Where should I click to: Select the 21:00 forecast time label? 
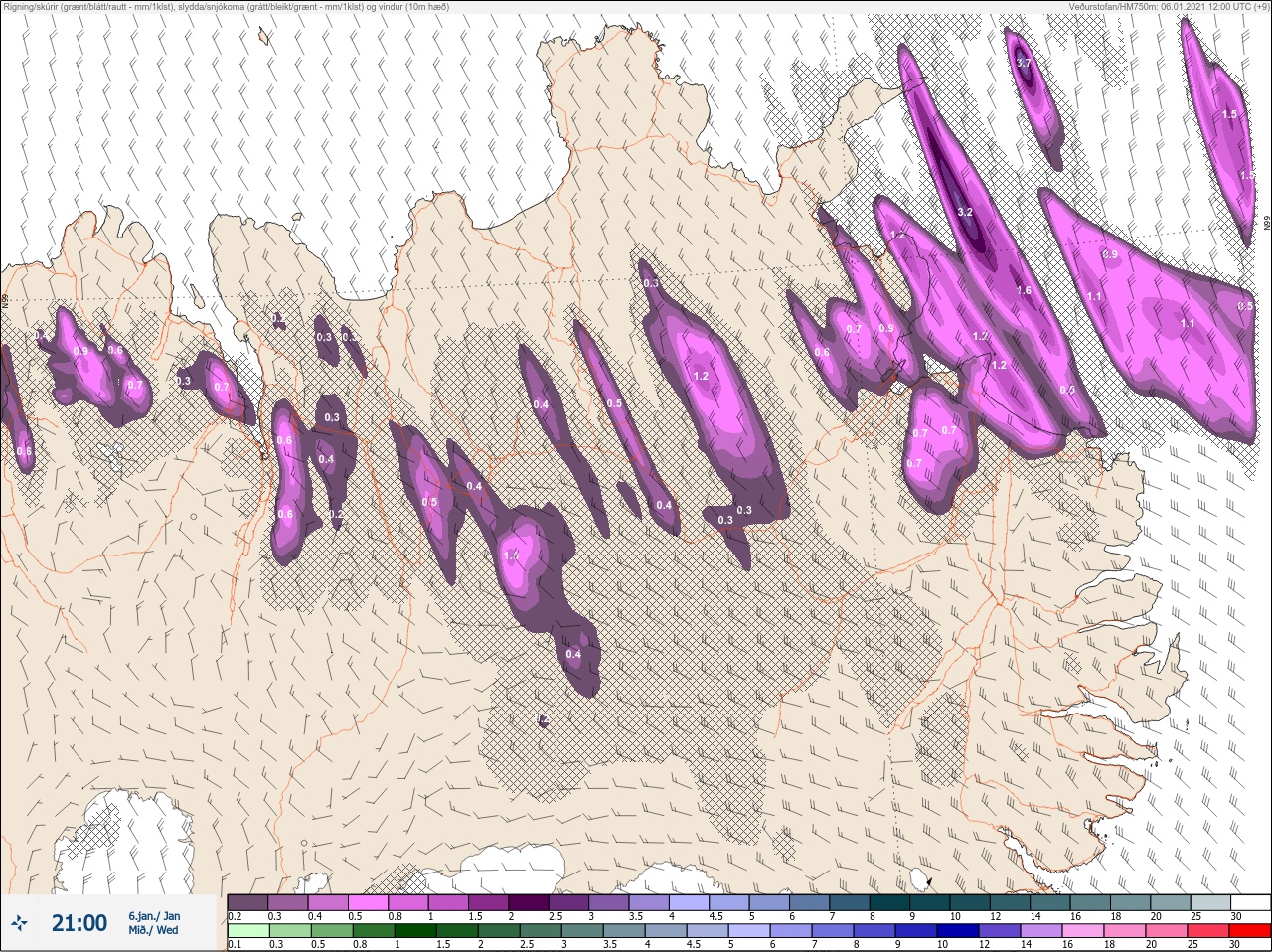79,923
